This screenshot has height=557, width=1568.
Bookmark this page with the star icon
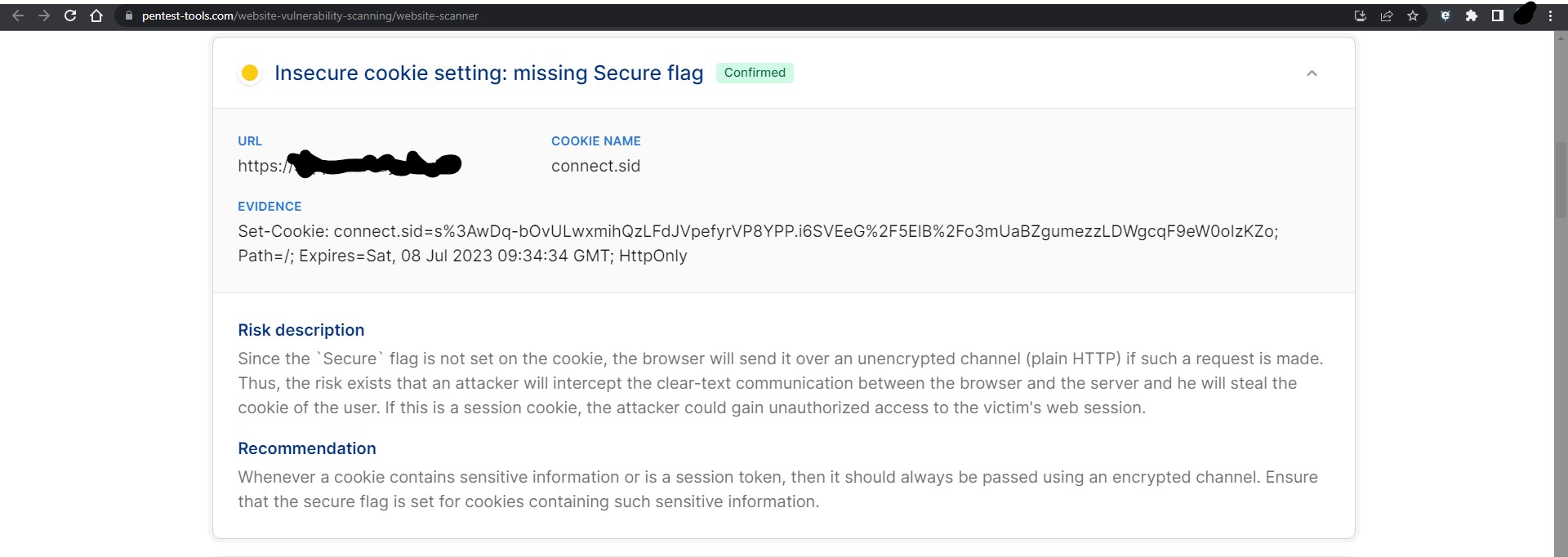1414,16
